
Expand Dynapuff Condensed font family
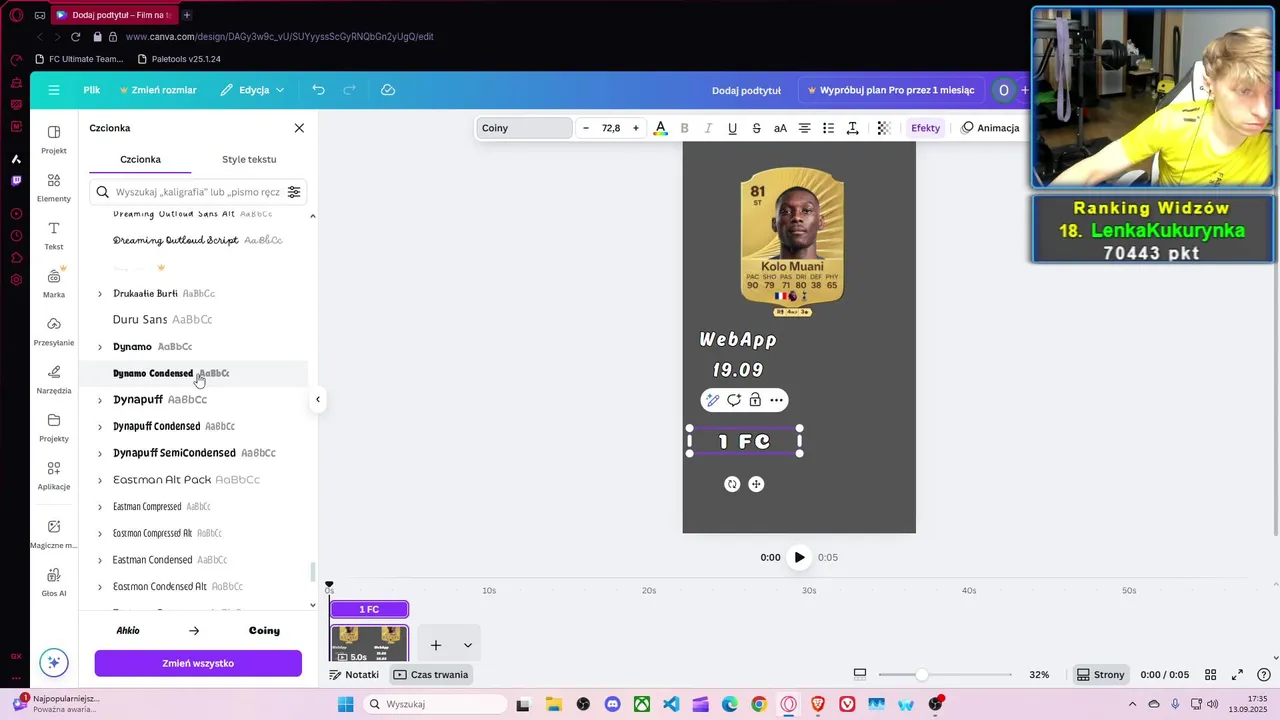[99, 427]
